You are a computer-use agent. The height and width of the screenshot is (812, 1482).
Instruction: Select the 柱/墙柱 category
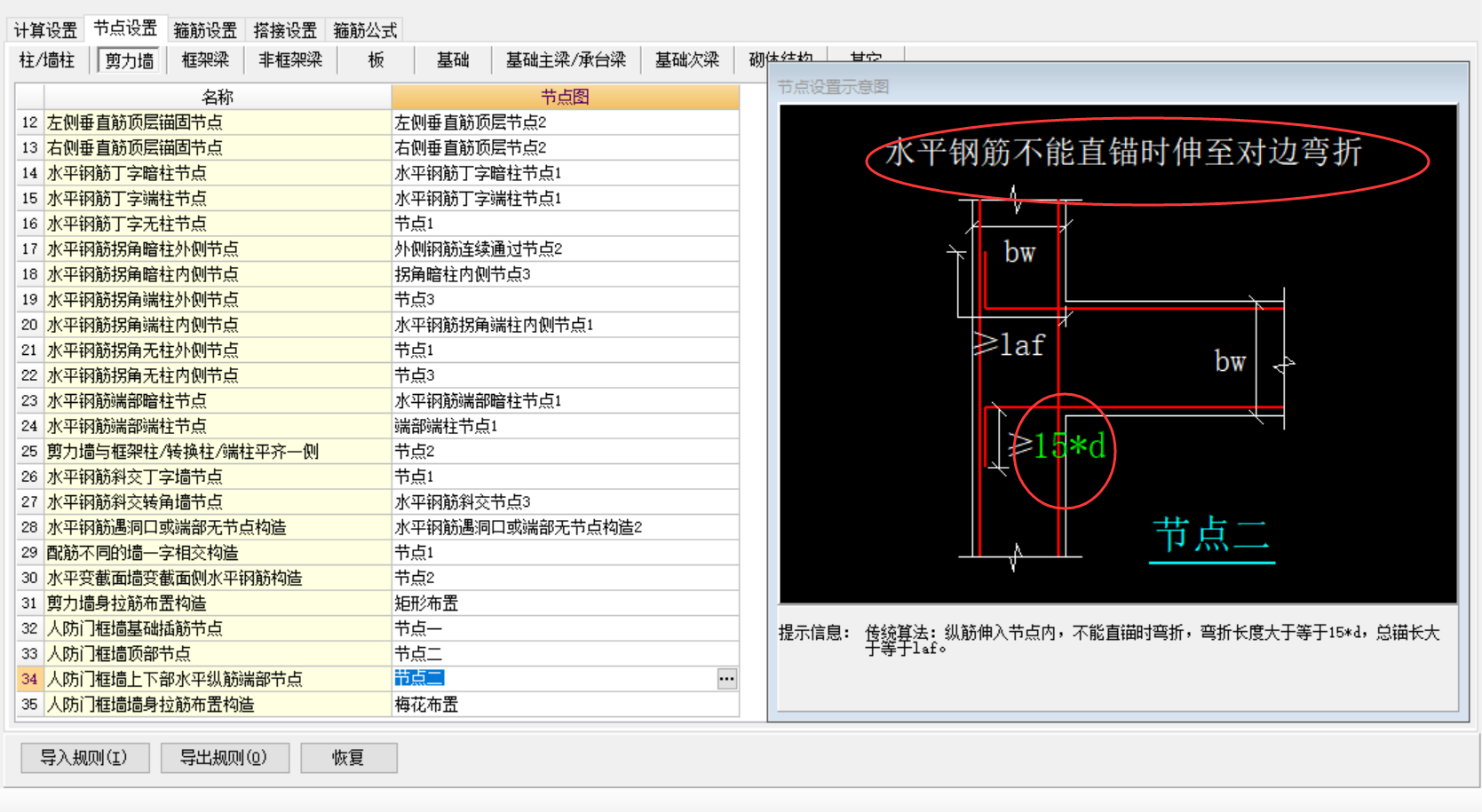pyautogui.click(x=47, y=60)
